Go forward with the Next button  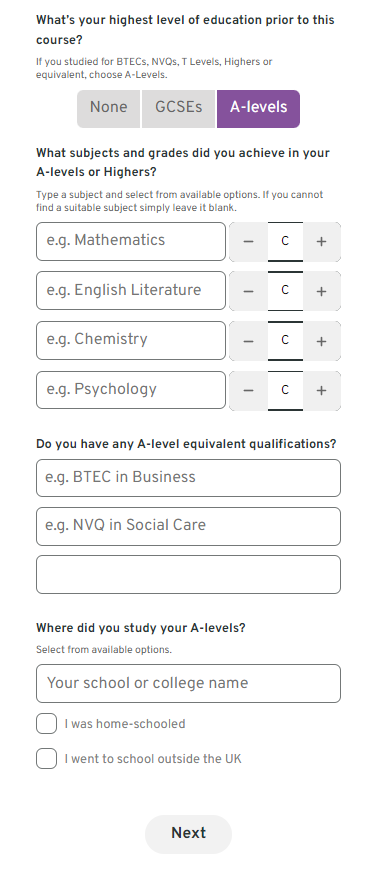189,834
